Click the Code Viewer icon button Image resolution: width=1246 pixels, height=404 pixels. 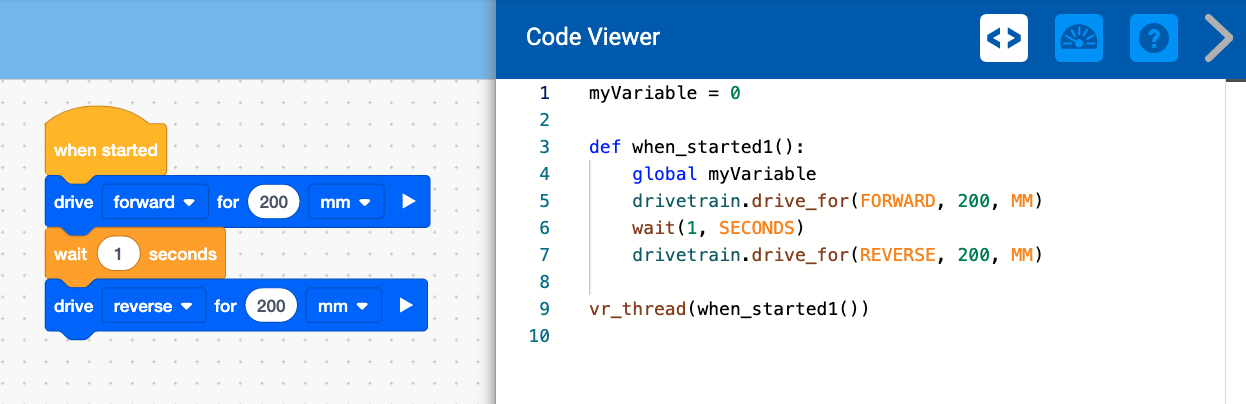pos(1003,38)
